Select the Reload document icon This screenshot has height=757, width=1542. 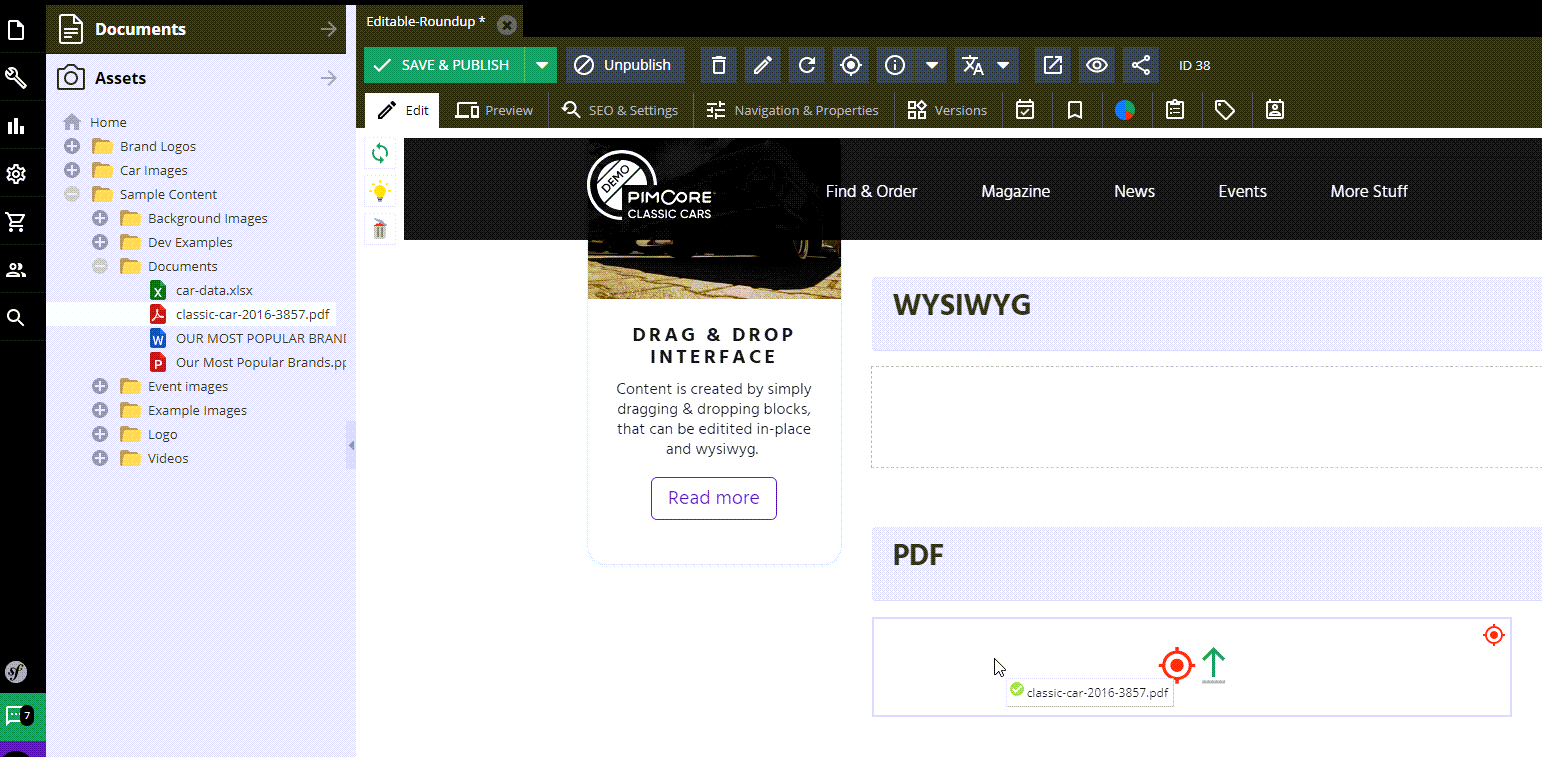807,65
